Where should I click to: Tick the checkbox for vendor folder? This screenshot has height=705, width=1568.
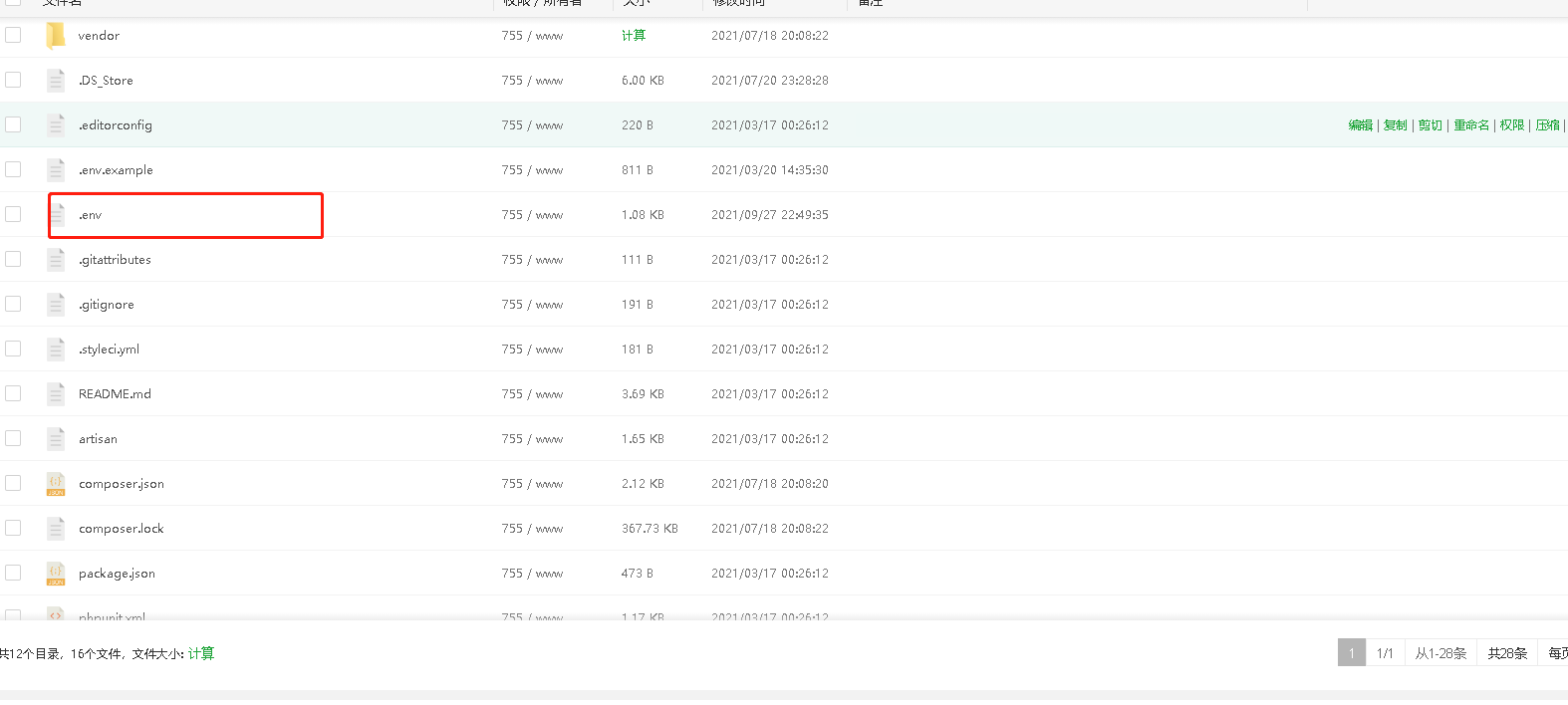point(13,35)
